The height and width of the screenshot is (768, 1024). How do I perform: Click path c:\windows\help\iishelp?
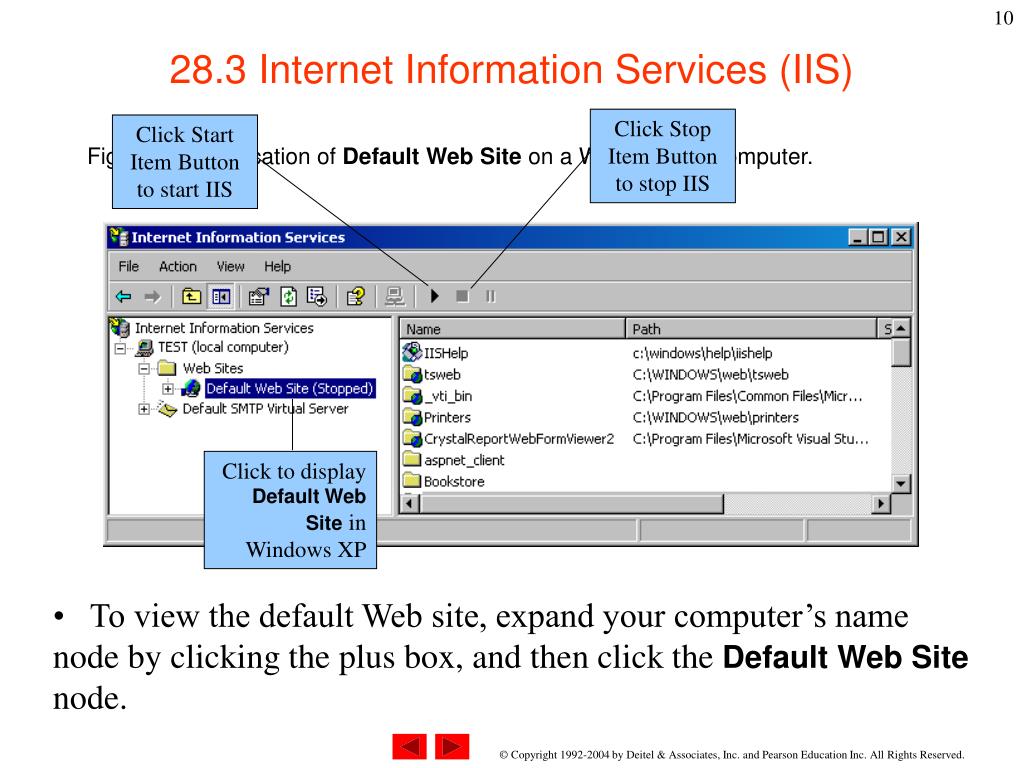[x=702, y=353]
